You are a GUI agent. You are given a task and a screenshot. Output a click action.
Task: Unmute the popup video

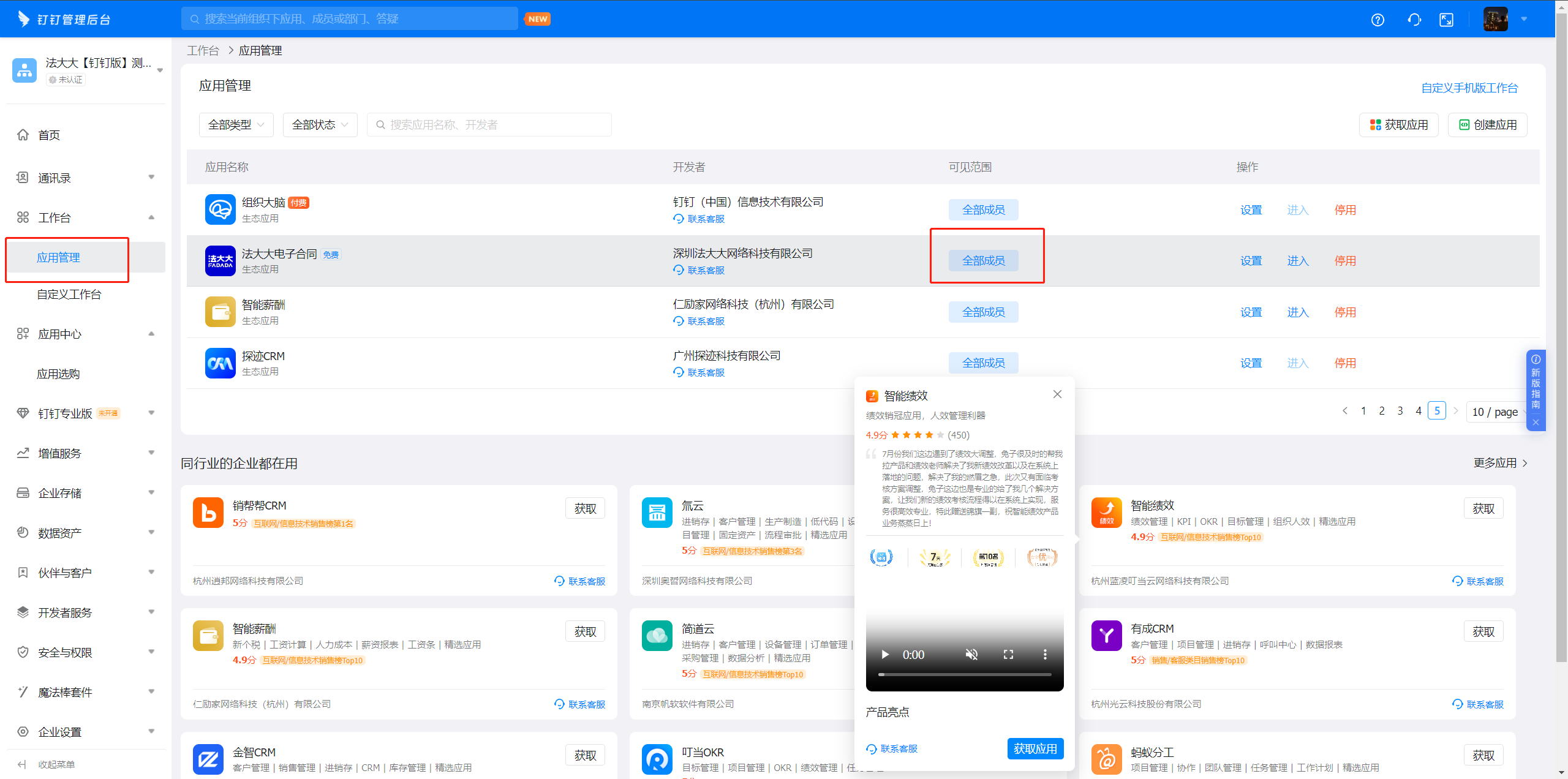click(971, 655)
